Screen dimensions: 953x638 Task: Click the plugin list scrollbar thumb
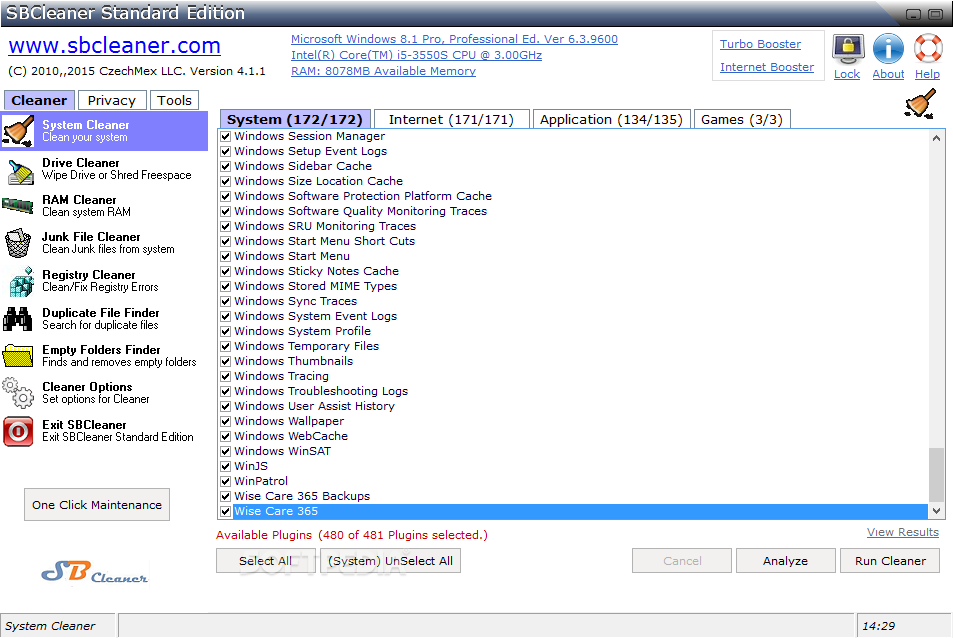tap(937, 475)
